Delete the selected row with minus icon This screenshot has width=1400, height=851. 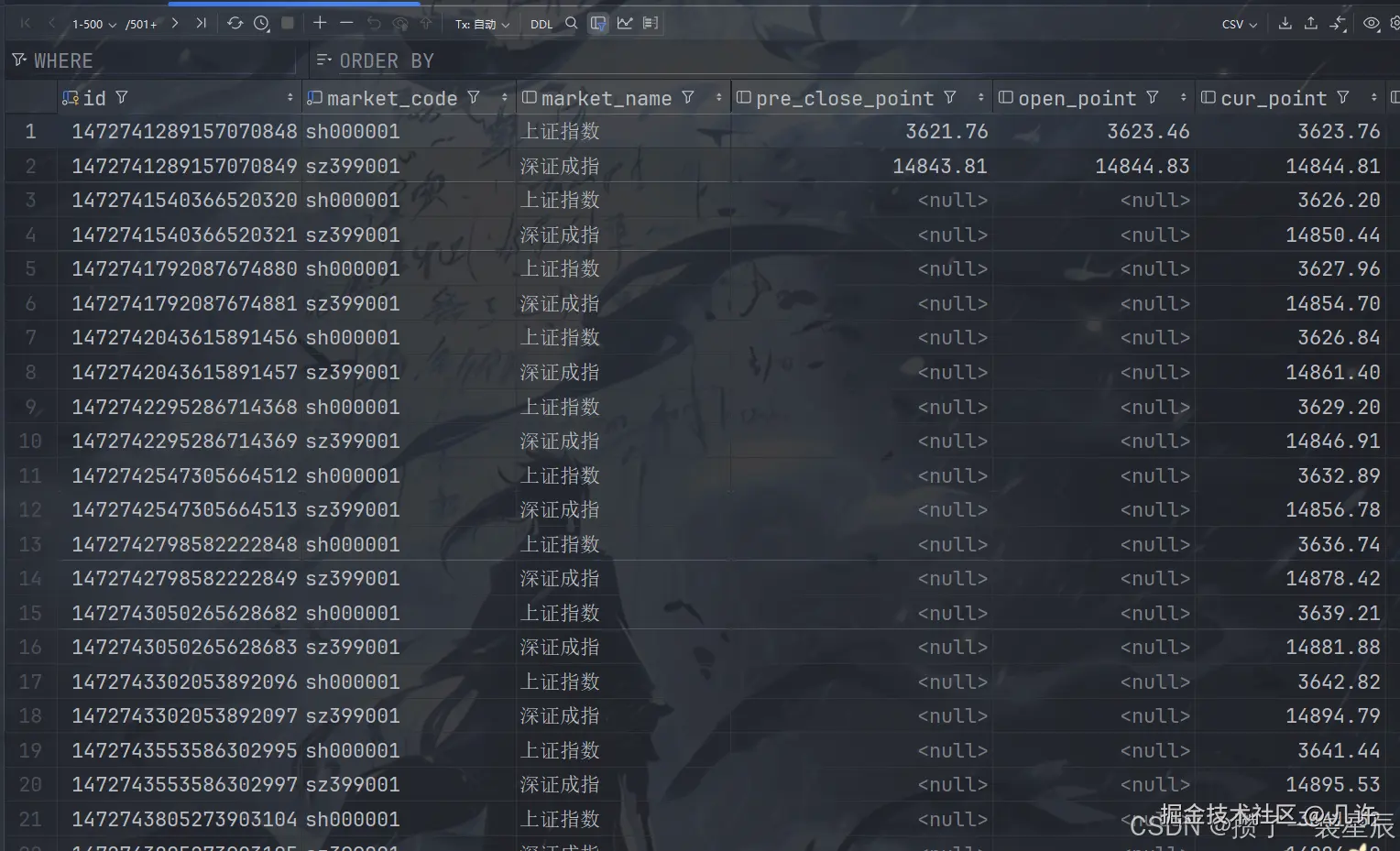tap(346, 22)
